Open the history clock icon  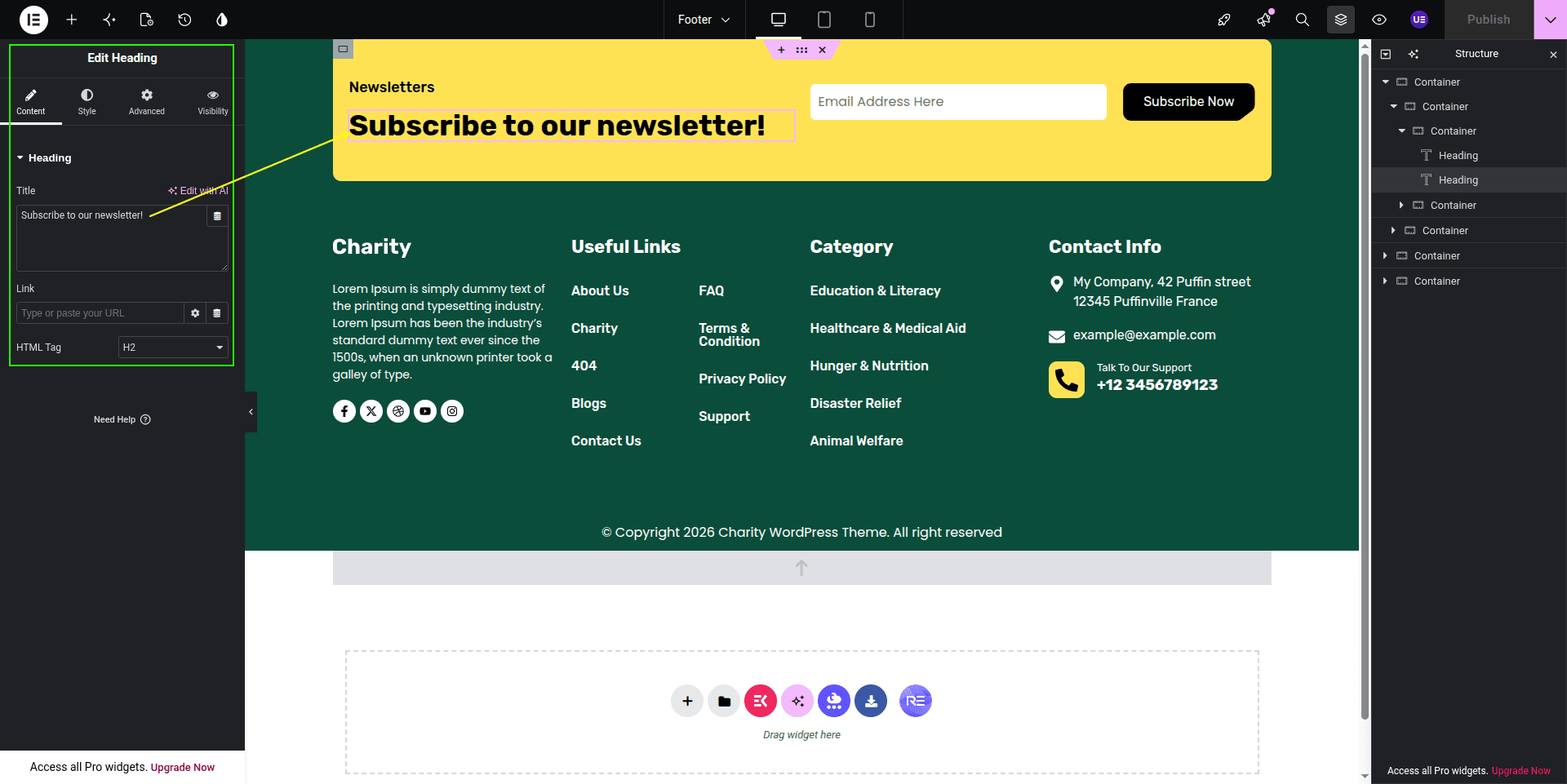(x=184, y=20)
